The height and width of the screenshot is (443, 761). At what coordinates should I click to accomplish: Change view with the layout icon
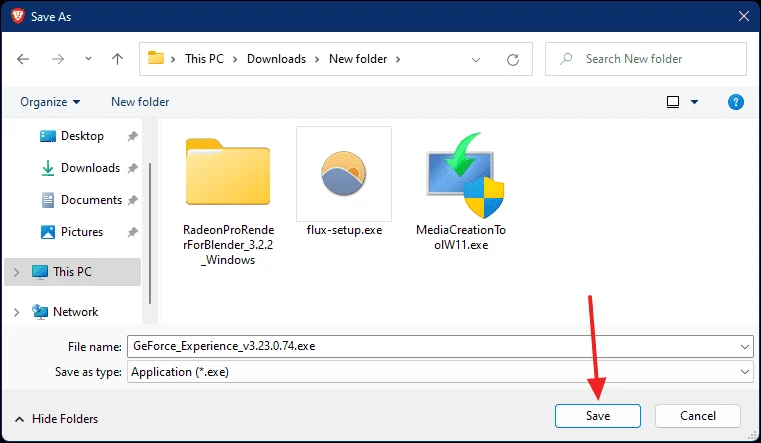(673, 102)
